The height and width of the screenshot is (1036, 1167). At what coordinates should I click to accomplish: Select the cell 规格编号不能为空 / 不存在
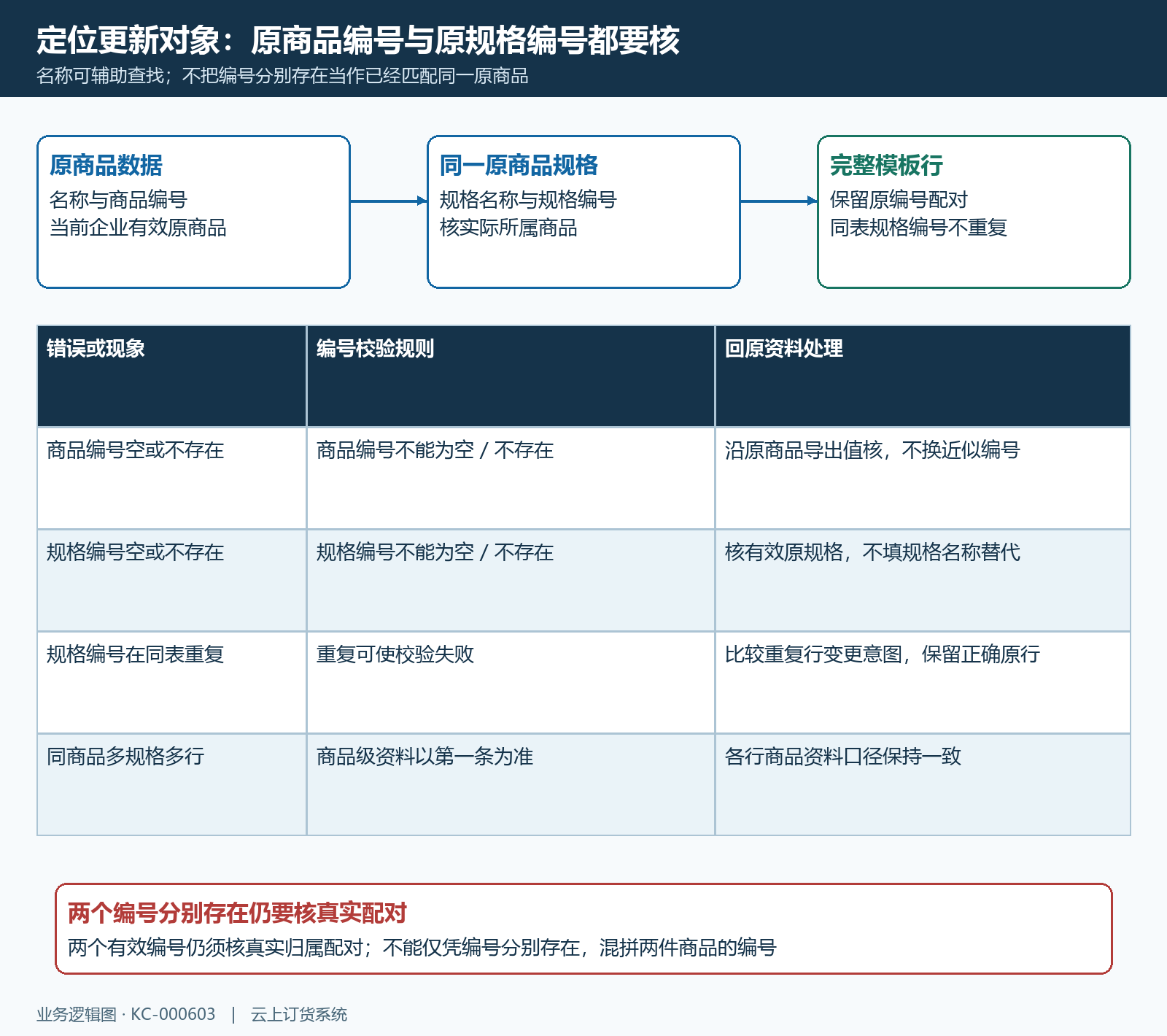511,580
